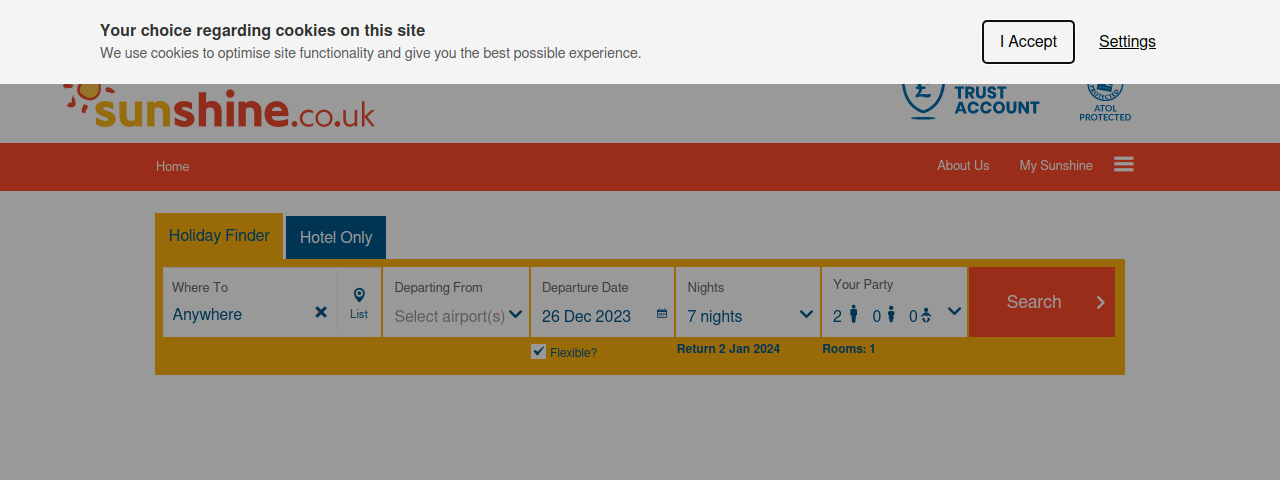Viewport: 1280px width, 480px height.
Task: Go to About Us in navigation bar
Action: pos(963,166)
